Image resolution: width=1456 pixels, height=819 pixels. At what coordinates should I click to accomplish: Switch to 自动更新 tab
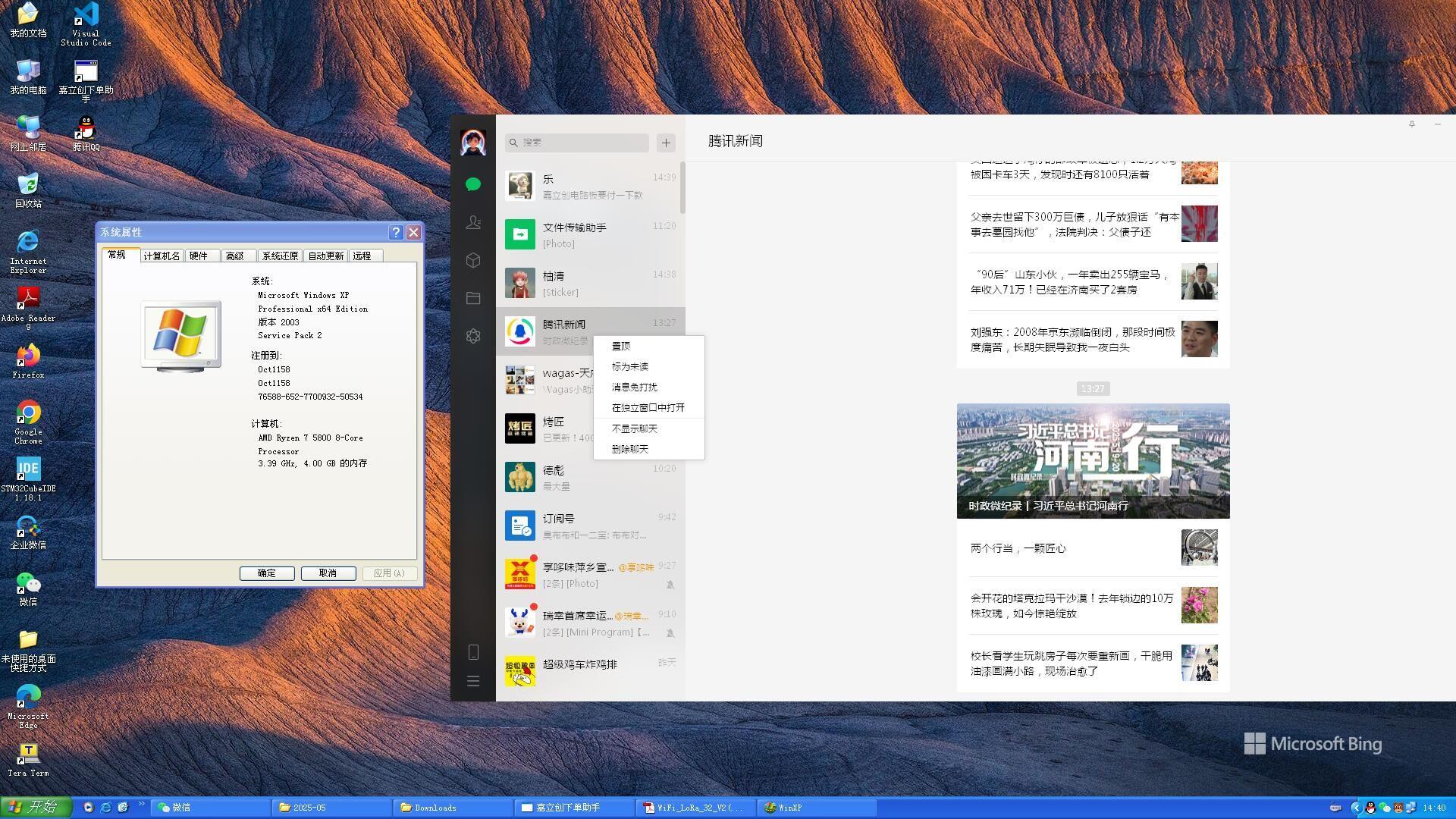[325, 256]
